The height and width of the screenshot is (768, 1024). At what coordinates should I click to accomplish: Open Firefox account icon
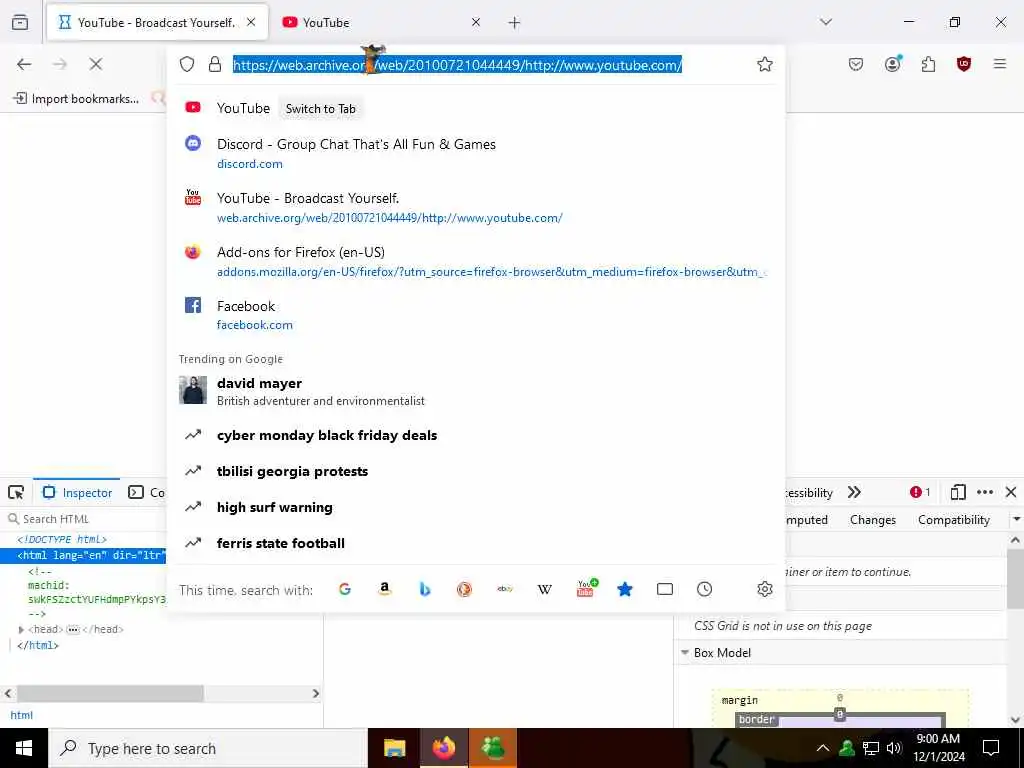892,64
